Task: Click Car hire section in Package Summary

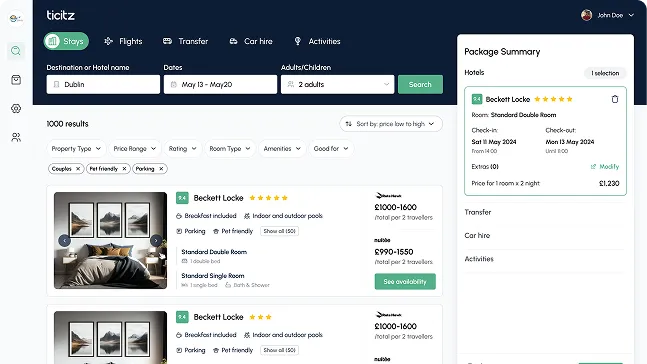Action: [477, 236]
